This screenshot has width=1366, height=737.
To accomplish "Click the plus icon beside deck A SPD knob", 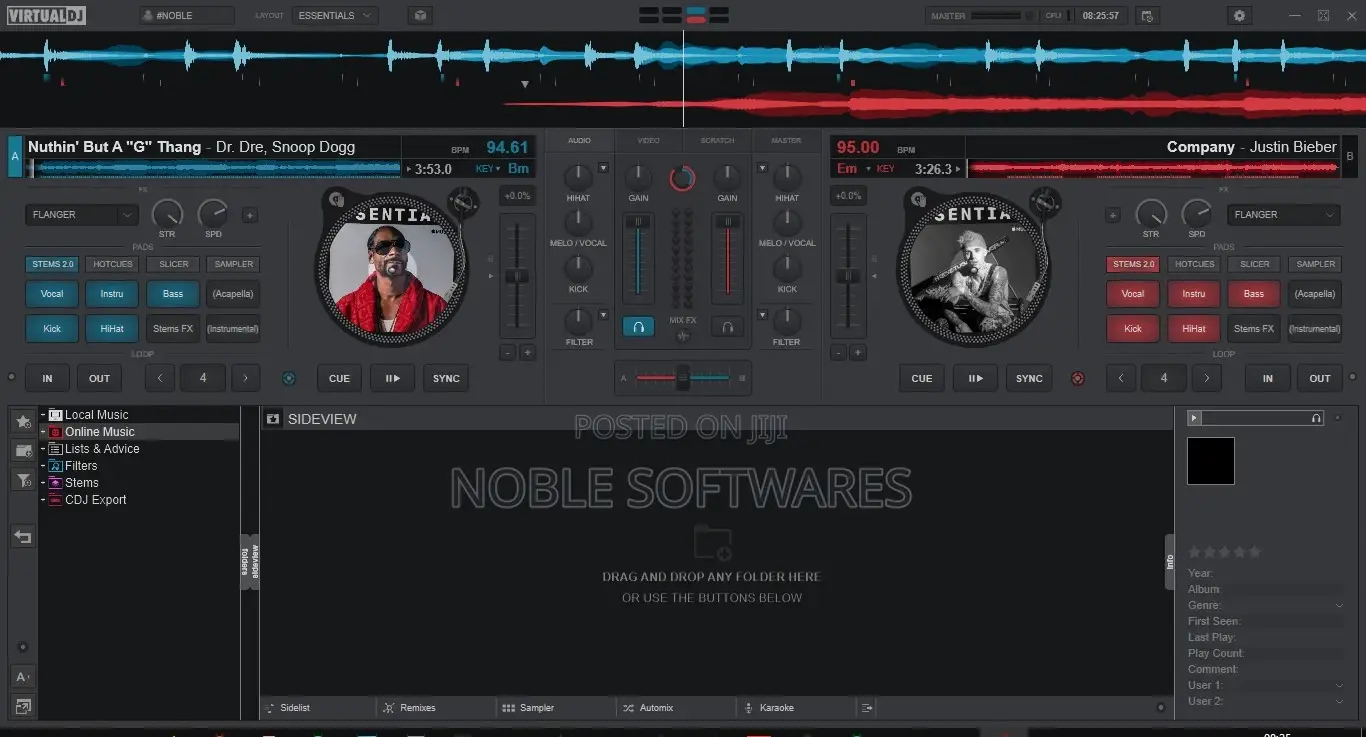I will 249,215.
